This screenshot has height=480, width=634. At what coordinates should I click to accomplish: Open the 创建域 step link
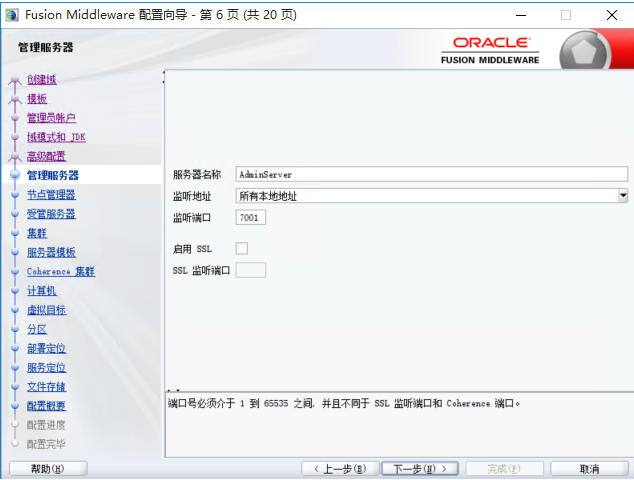tap(42, 79)
